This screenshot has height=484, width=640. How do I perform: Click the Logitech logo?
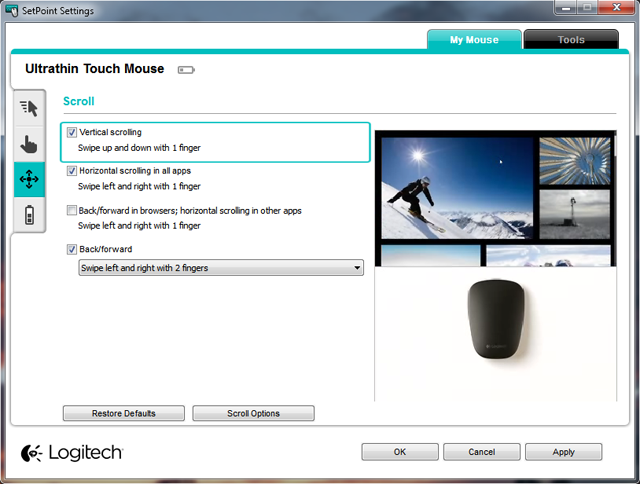72,453
